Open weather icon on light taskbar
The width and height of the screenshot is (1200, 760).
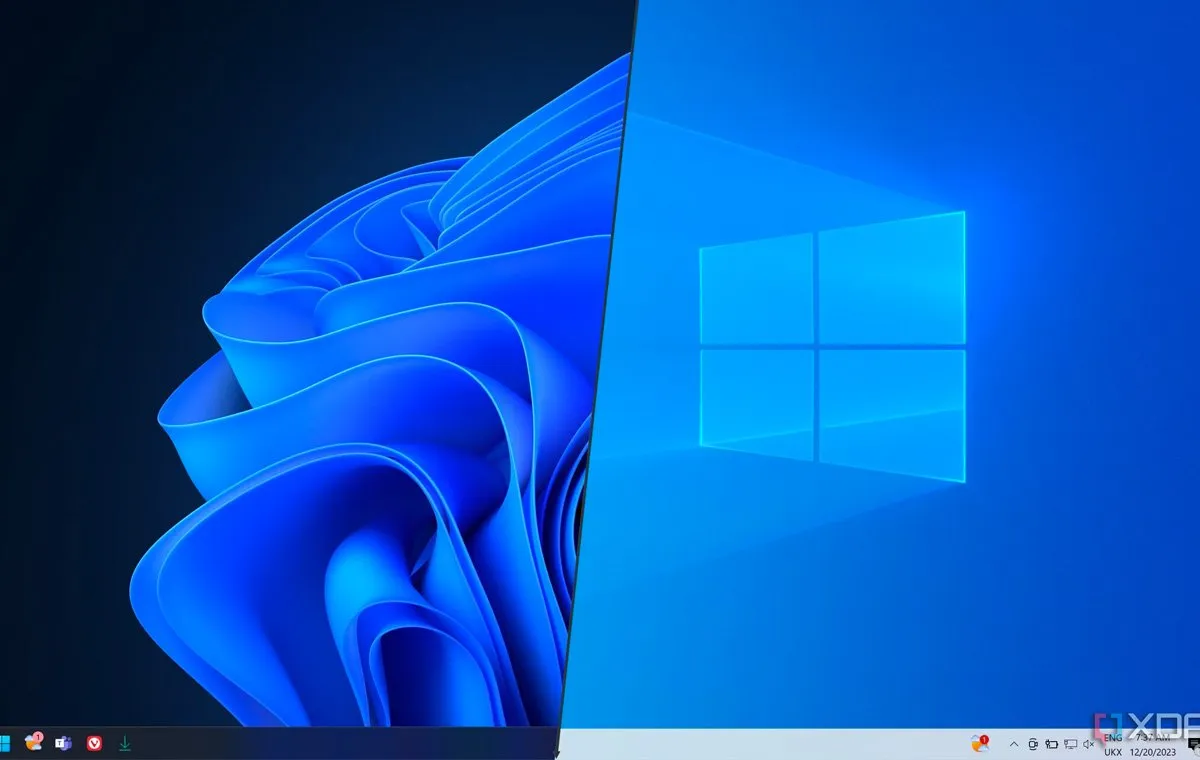[x=980, y=743]
